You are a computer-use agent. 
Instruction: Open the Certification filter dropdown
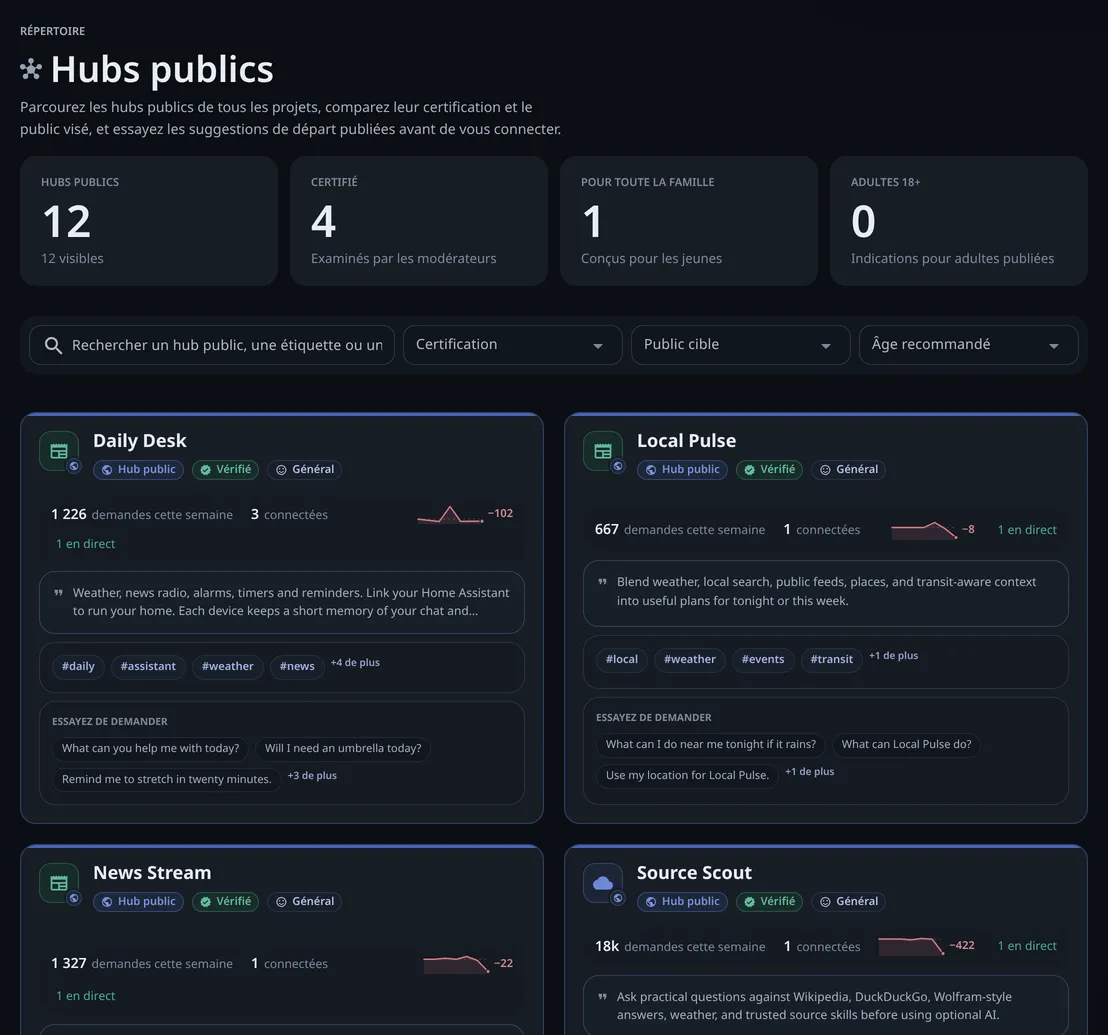pos(512,345)
